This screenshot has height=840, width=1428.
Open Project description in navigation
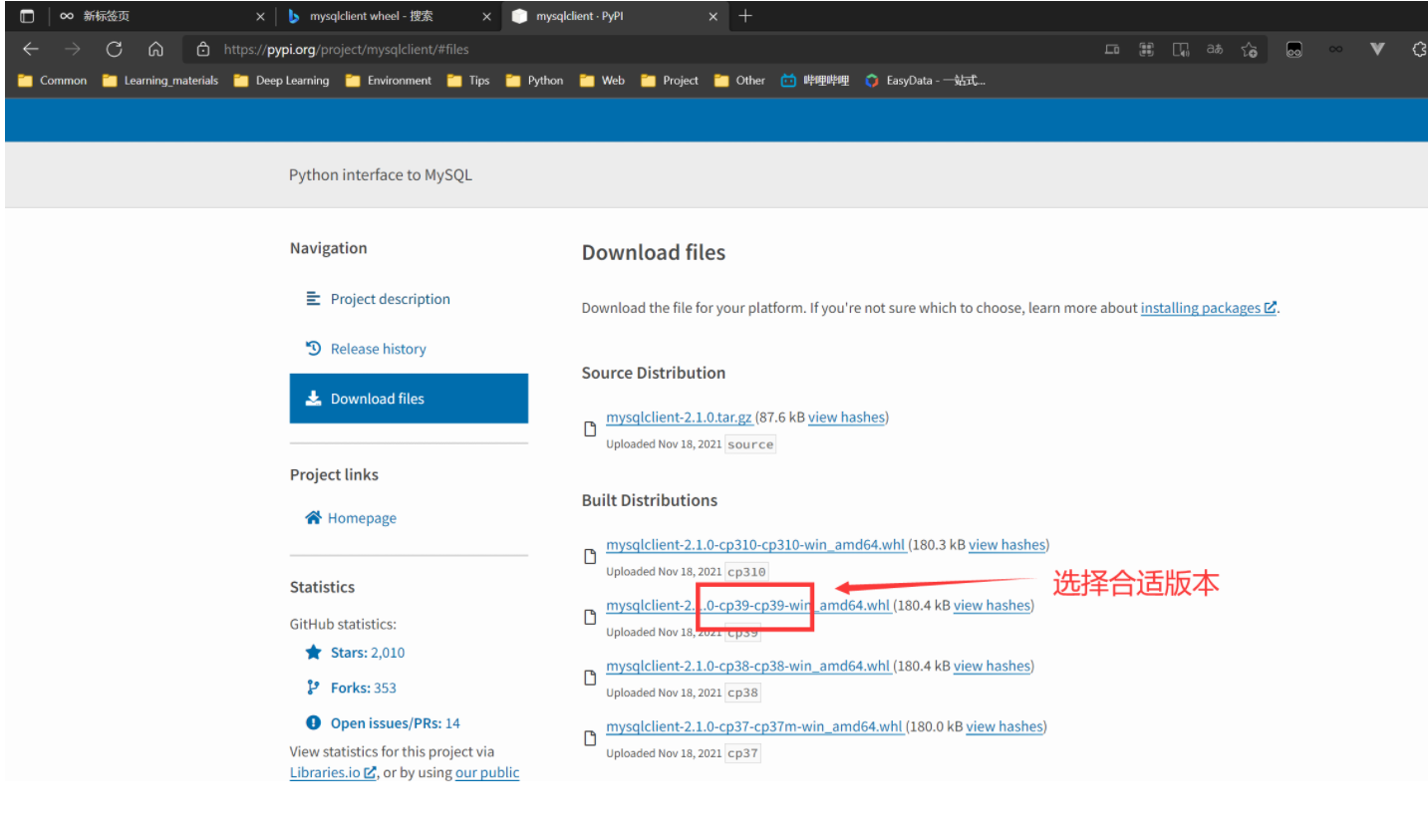390,299
